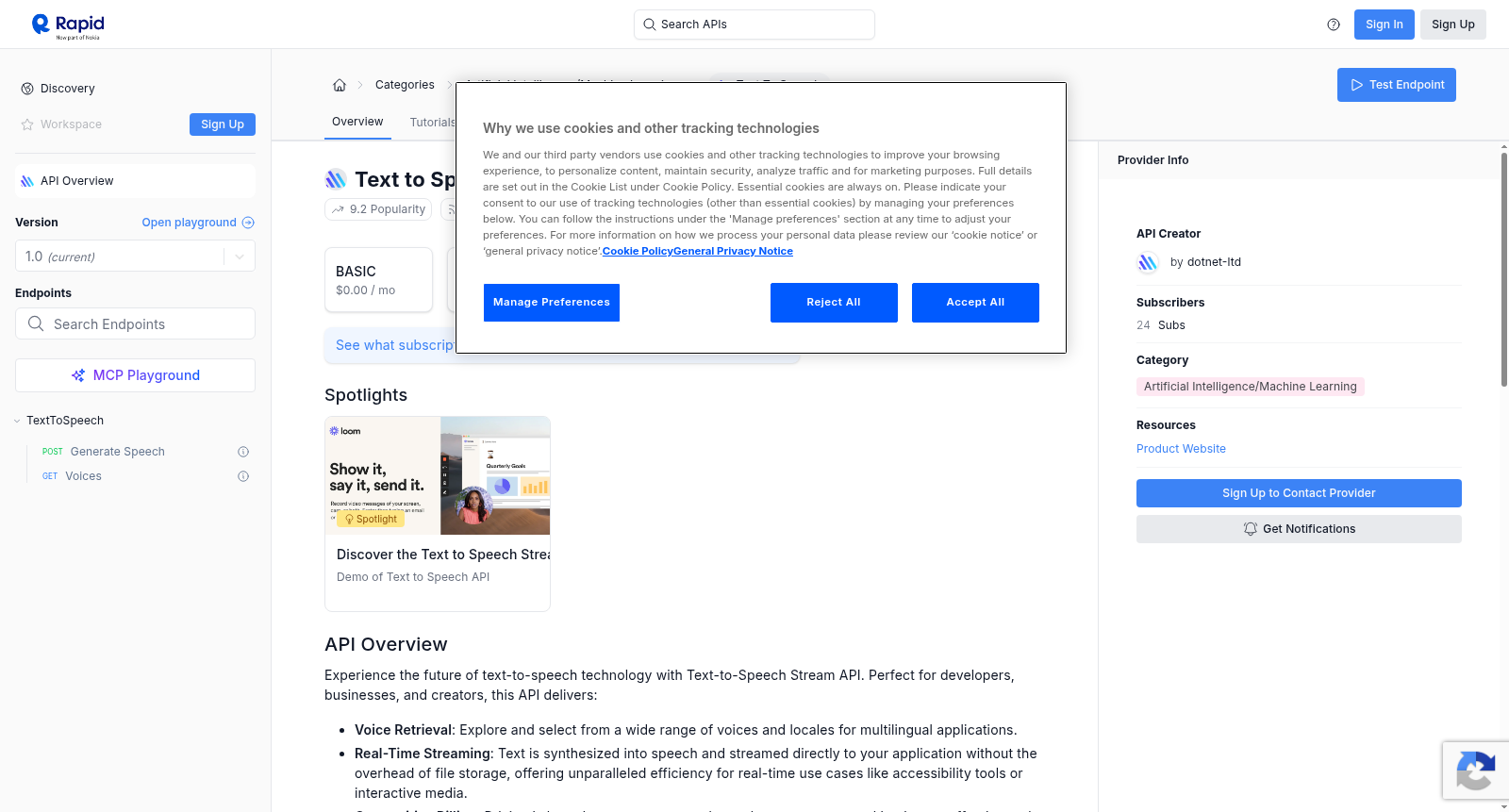The height and width of the screenshot is (812, 1509).
Task: Switch to the Overview tab
Action: tap(357, 122)
